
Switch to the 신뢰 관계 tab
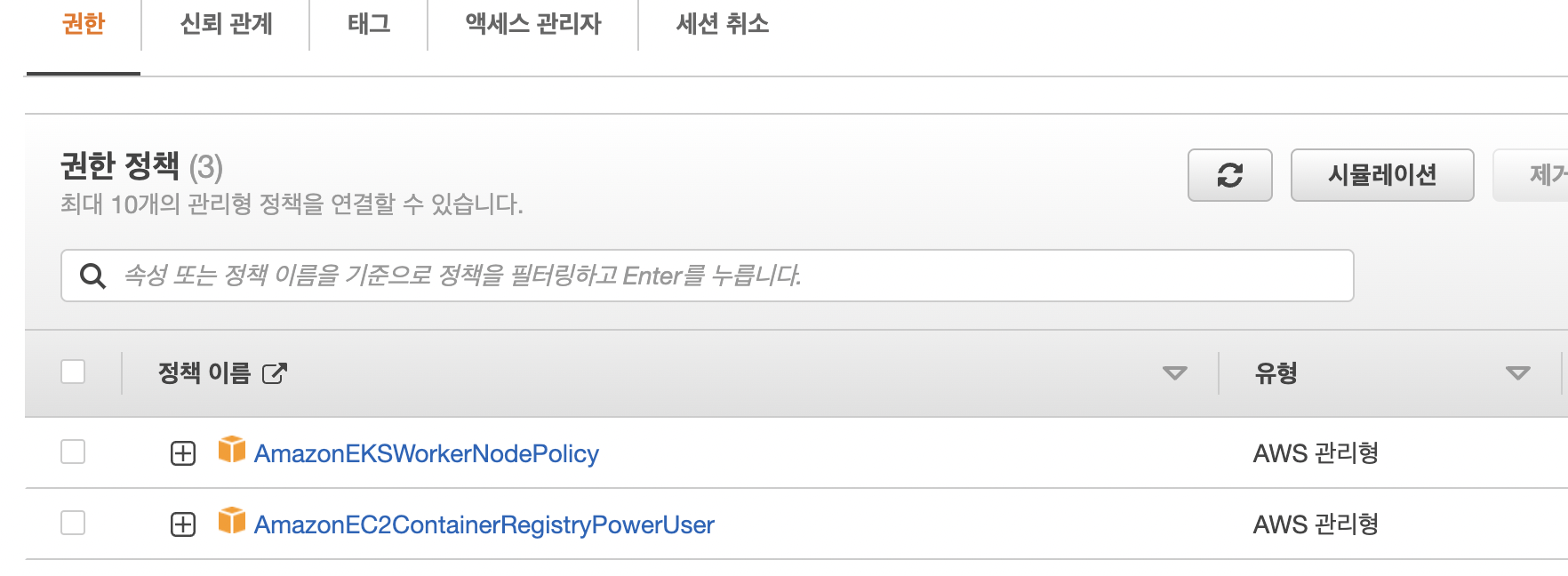tap(226, 24)
